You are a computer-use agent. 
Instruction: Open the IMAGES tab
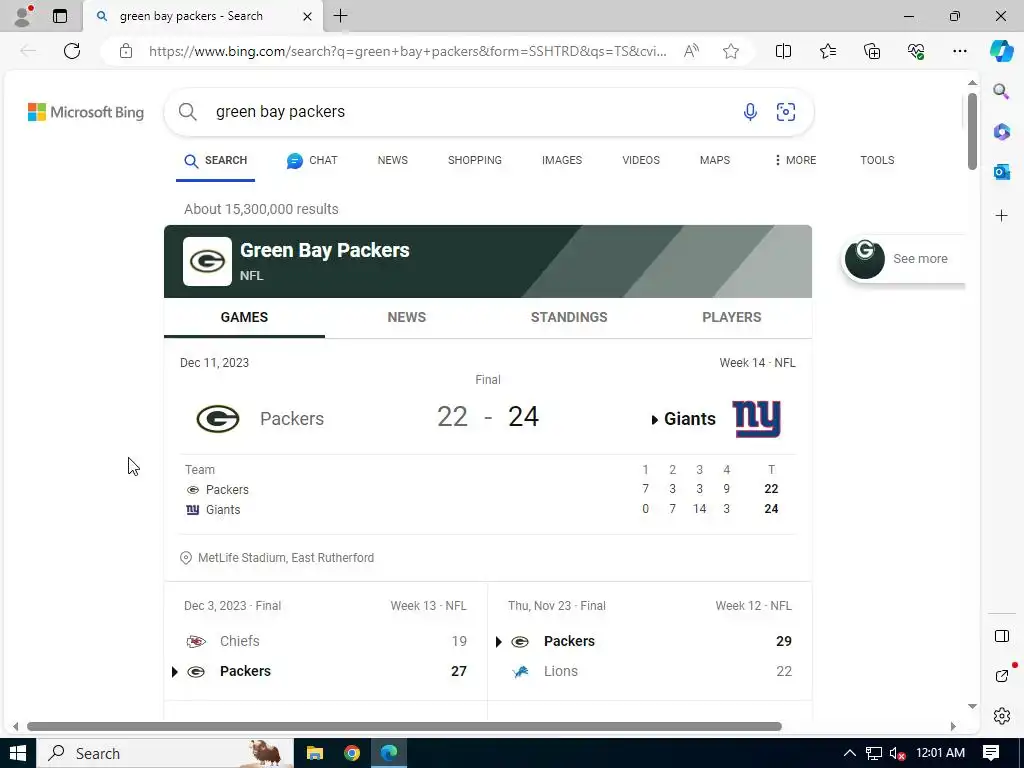tap(562, 161)
